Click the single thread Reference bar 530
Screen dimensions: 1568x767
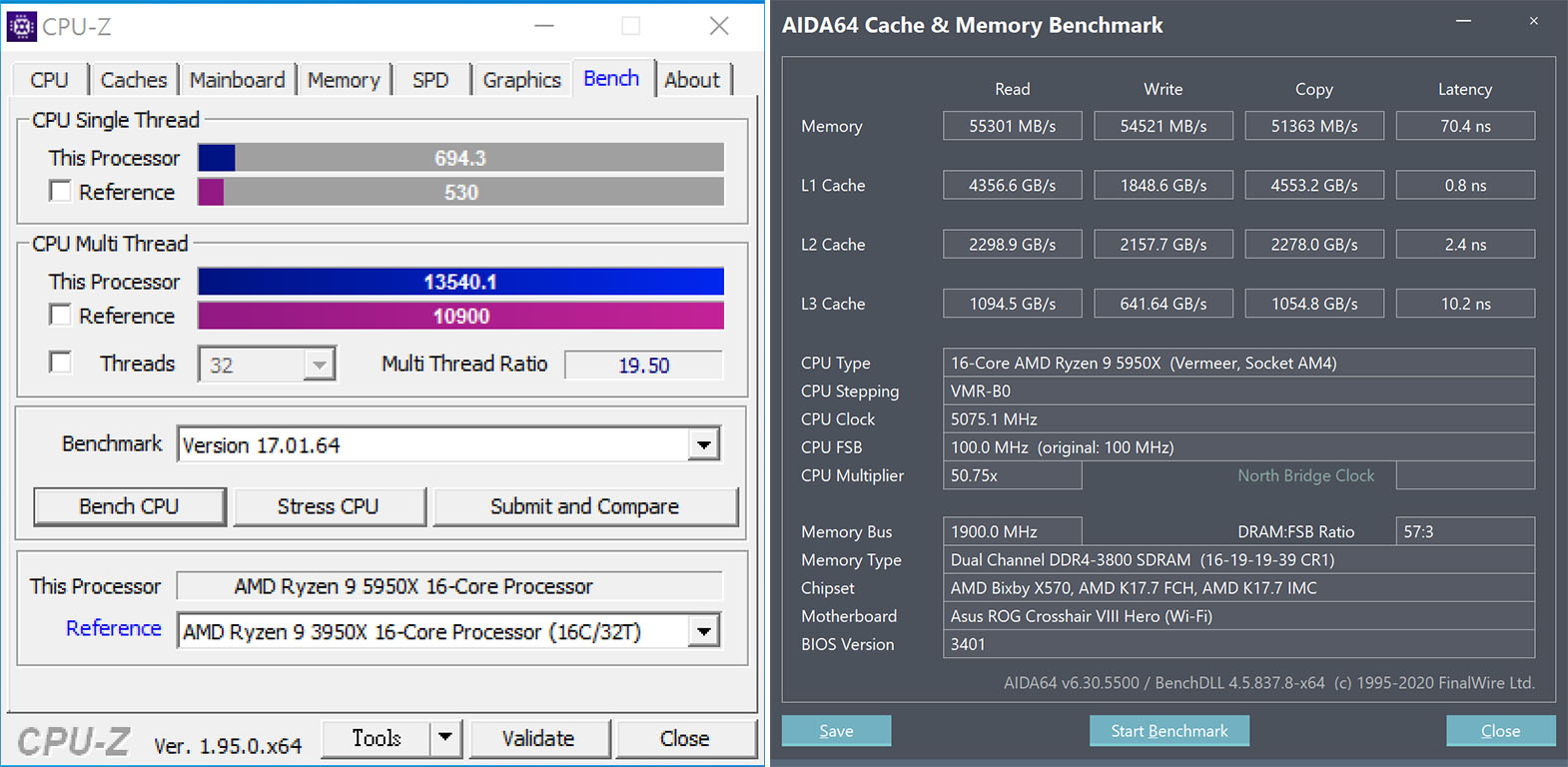460,192
